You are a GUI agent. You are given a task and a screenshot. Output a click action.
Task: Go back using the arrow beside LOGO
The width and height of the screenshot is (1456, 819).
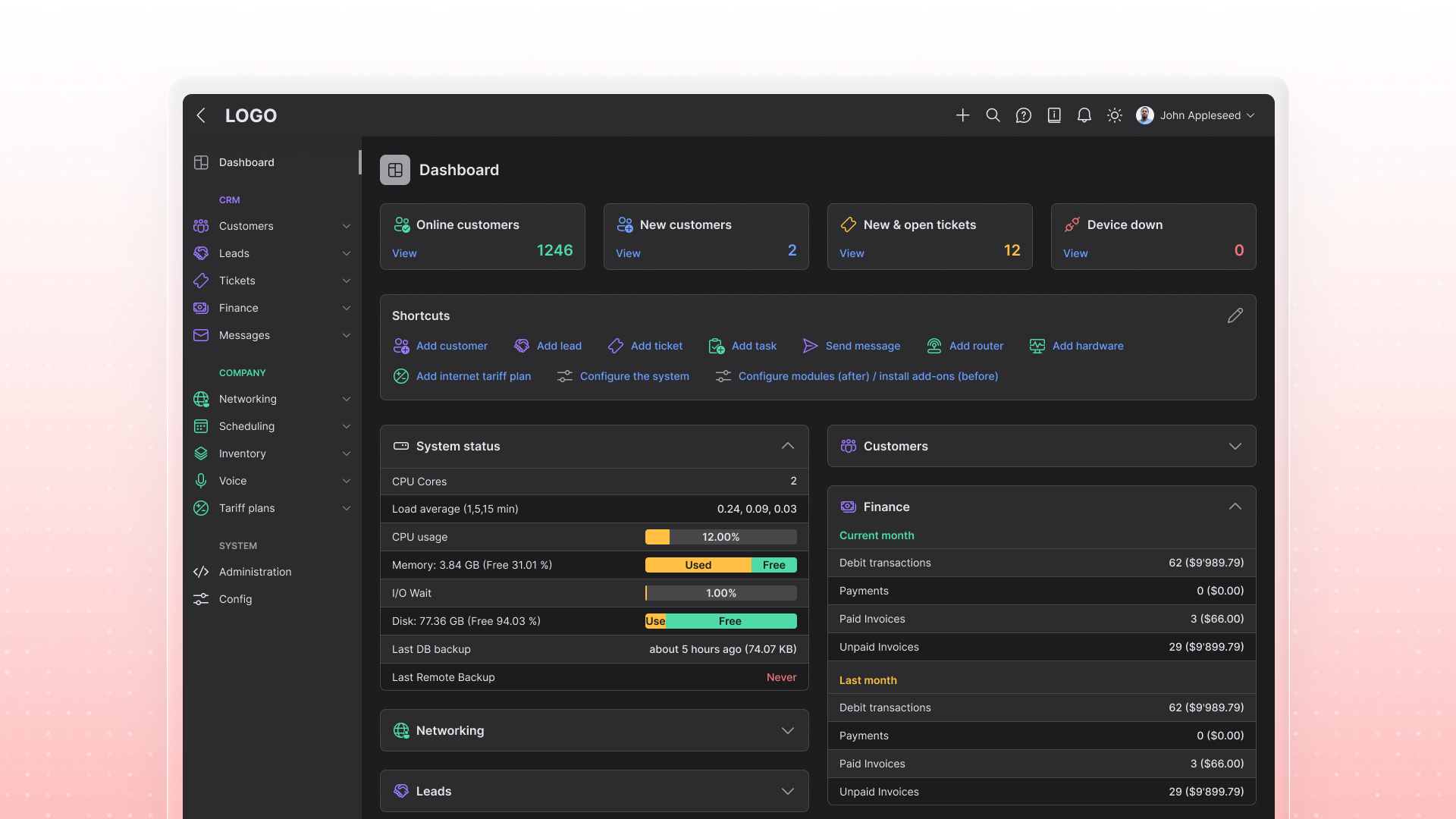coord(201,115)
